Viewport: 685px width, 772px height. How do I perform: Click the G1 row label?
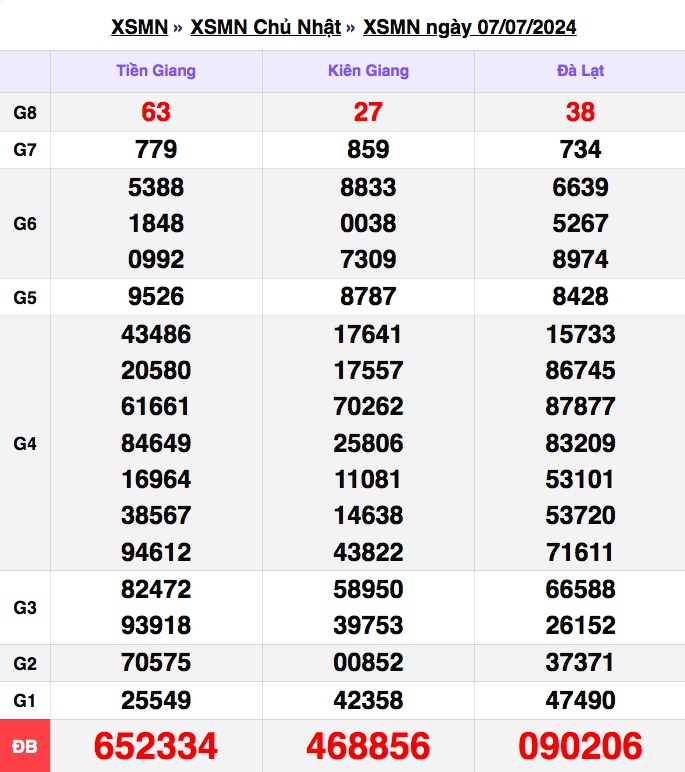tap(25, 700)
